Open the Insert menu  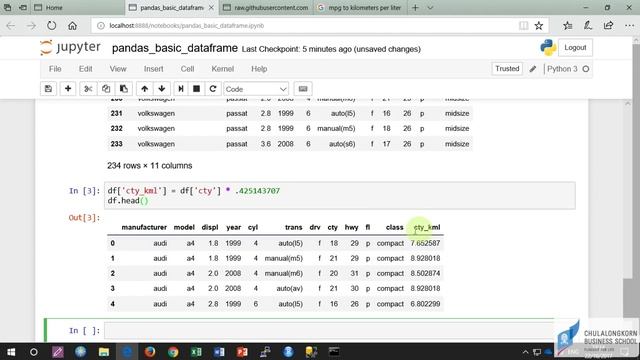[x=153, y=69]
